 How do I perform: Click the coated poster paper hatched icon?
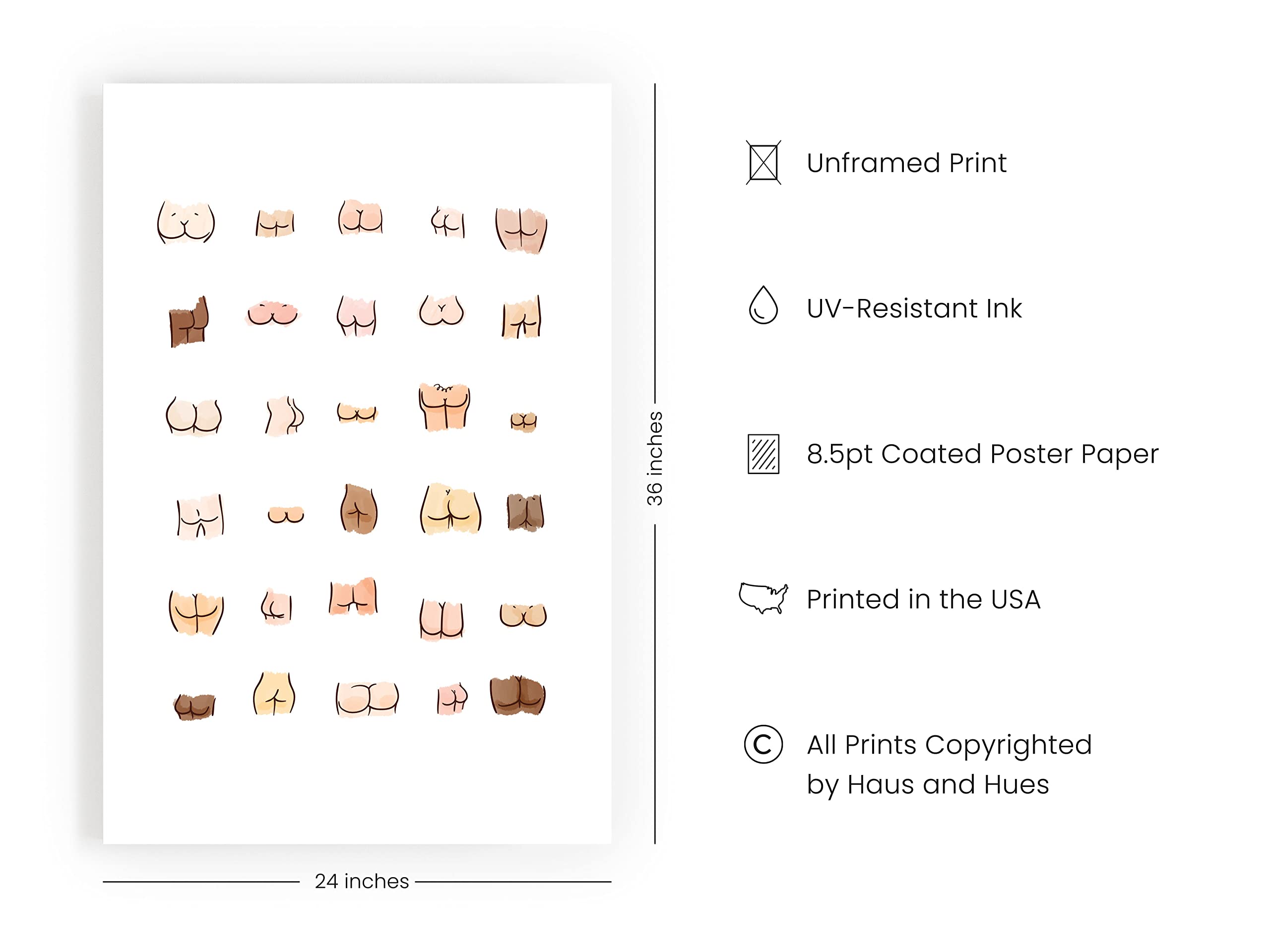[x=763, y=454]
